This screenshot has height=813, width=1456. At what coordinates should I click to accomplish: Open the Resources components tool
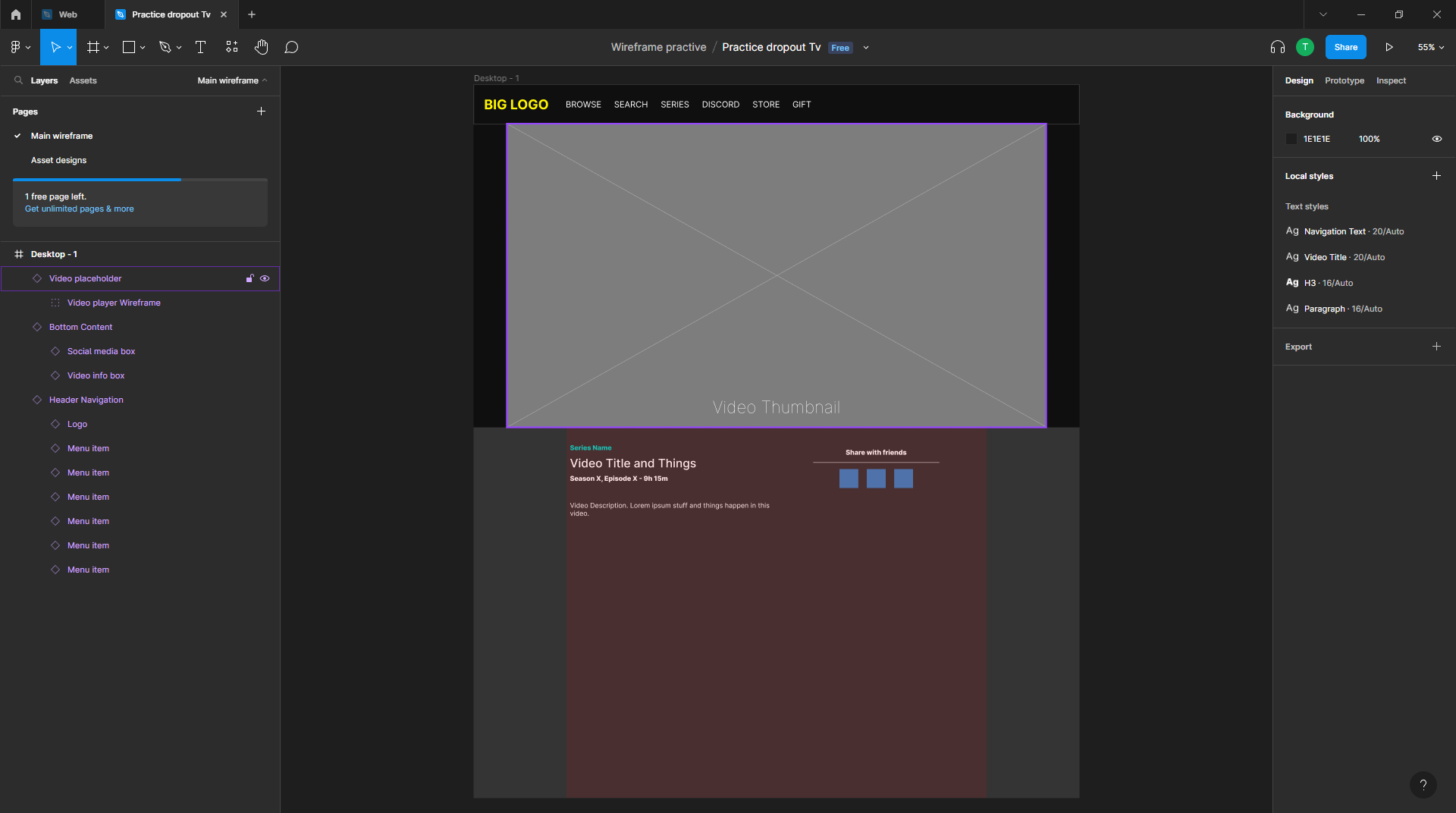point(231,47)
